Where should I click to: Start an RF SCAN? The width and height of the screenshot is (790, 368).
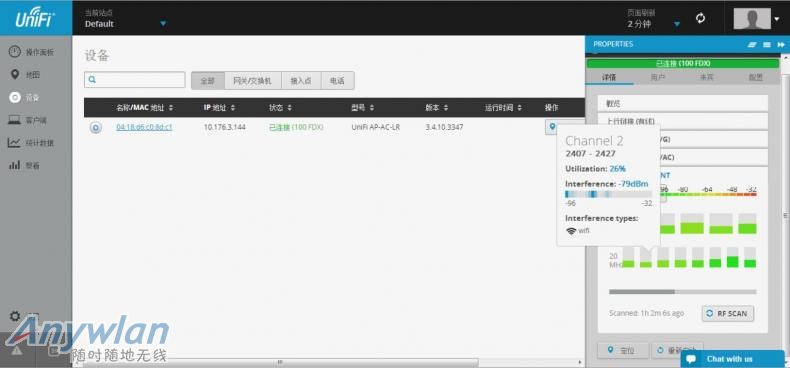[x=728, y=313]
